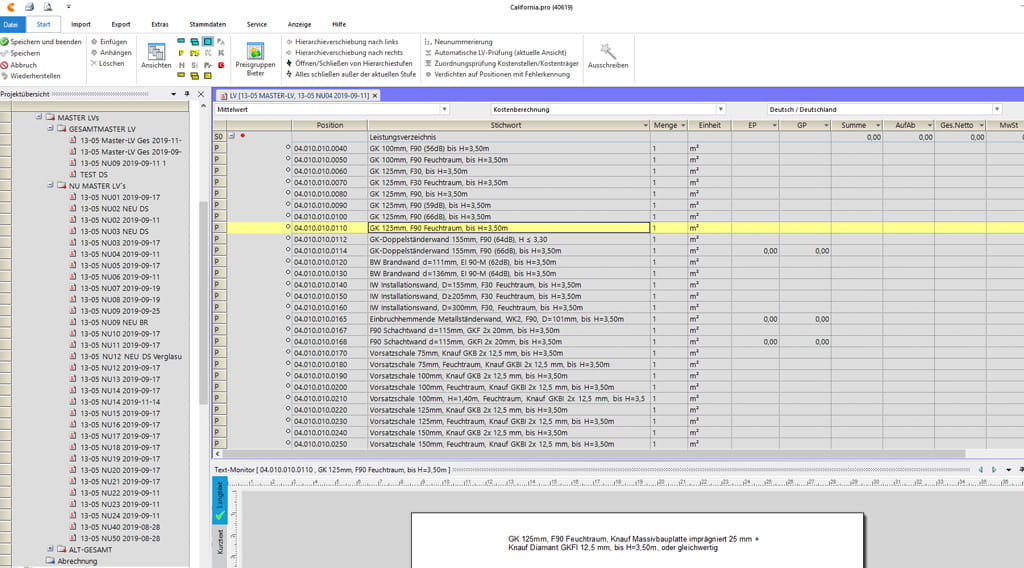This screenshot has width=1024, height=568.
Task: Switch to the Export ribbon tab
Action: pyautogui.click(x=121, y=23)
